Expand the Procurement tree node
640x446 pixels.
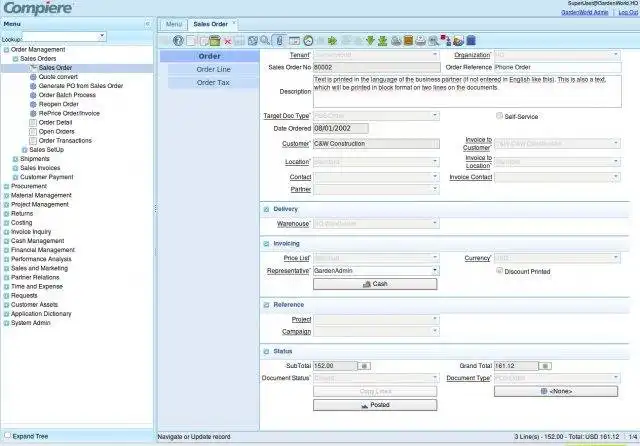click(x=7, y=186)
